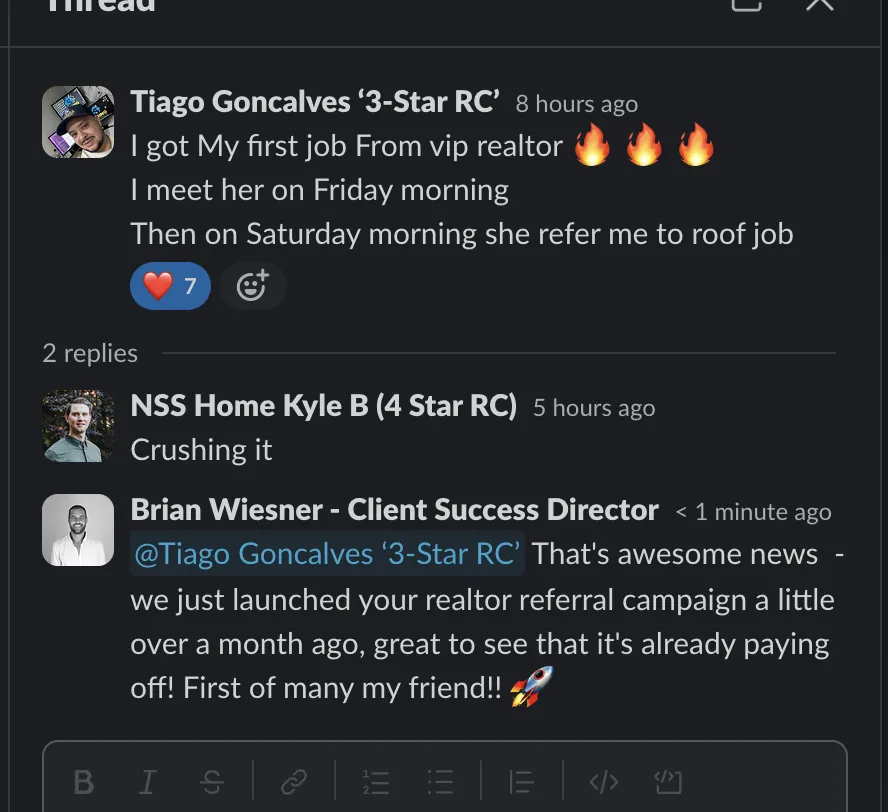Apply blockquote formatting

[x=522, y=782]
